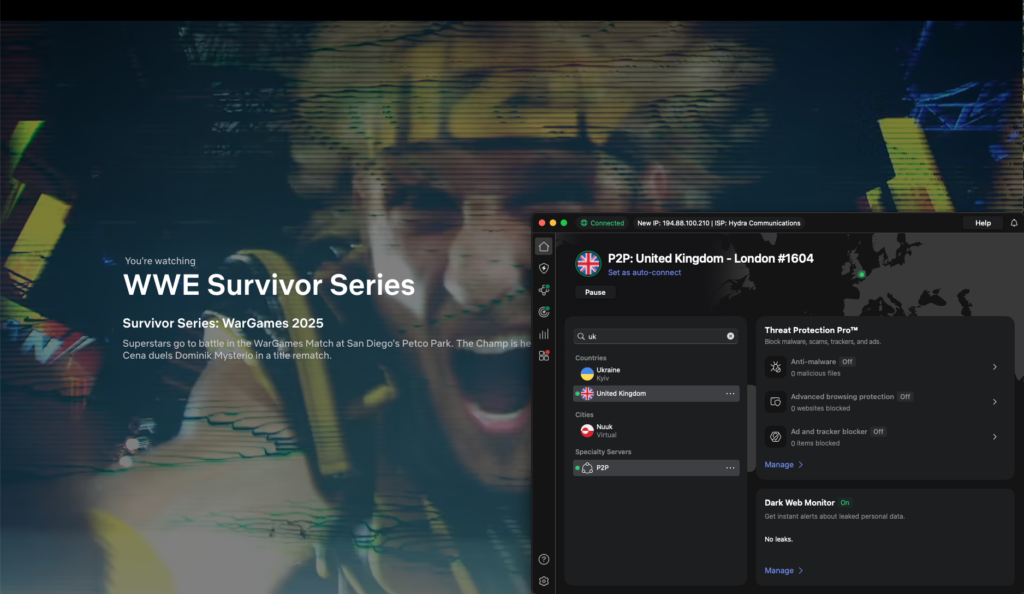Click the green Connected status indicator
This screenshot has height=594, width=1024.
pyautogui.click(x=602, y=223)
